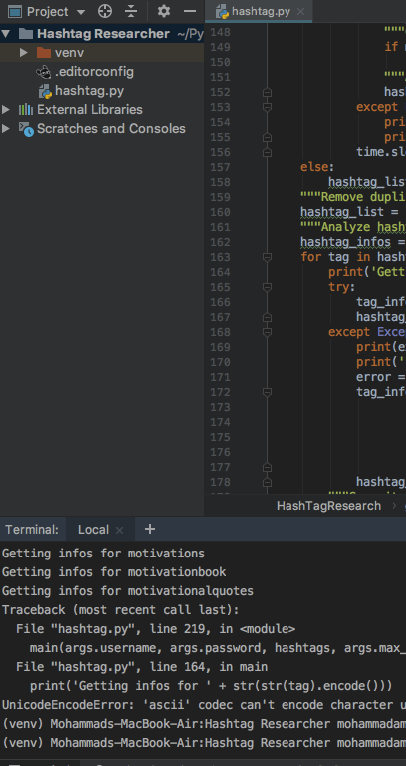Viewport: 406px width, 766px height.
Task: Expand the venv folder
Action: point(23,52)
